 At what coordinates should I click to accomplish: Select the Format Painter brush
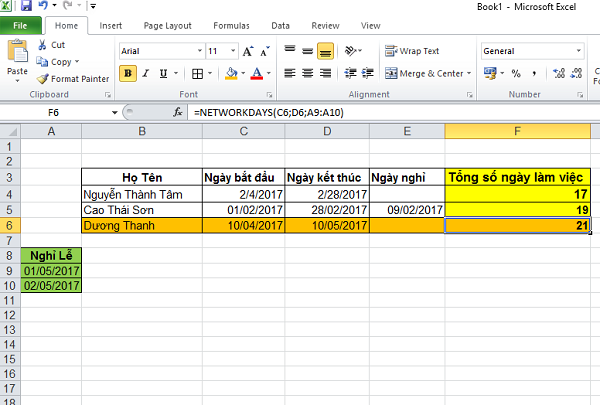pyautogui.click(x=42, y=79)
